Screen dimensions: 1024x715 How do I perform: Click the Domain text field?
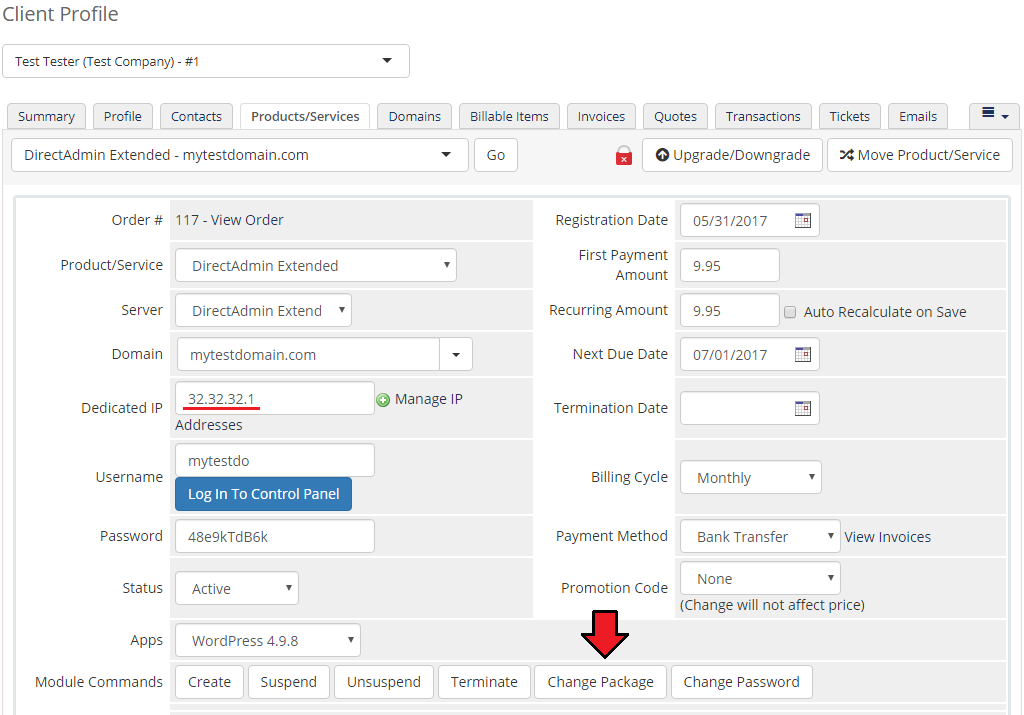(308, 355)
